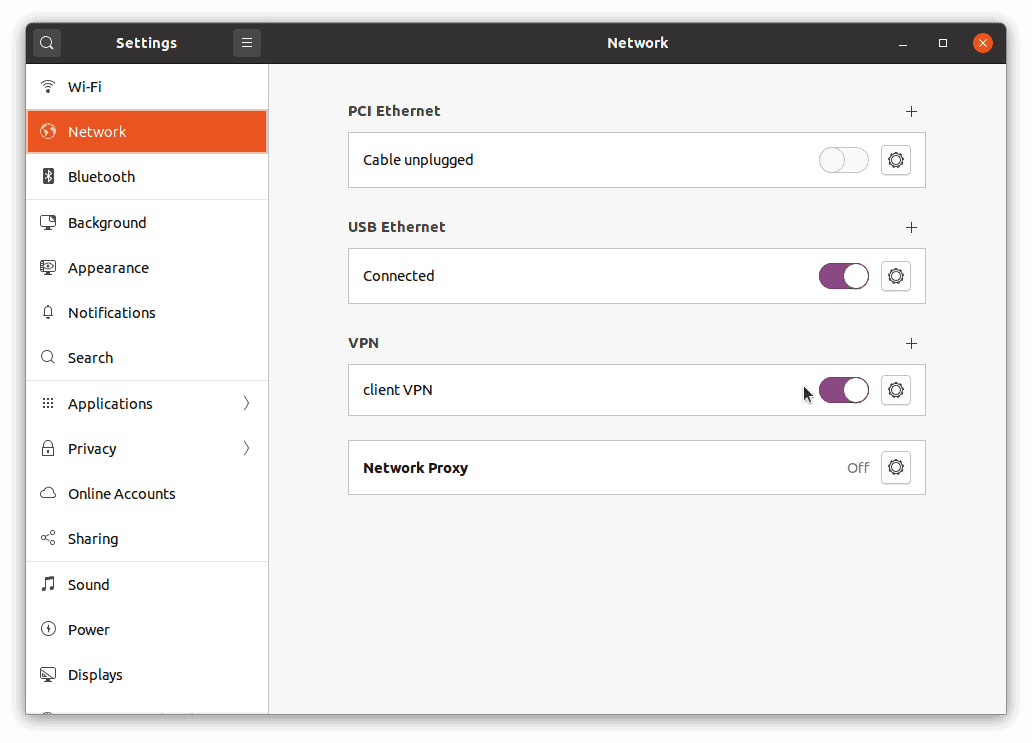Viewport: 1032px width, 743px height.
Task: Open Wi-Fi settings from the sidebar
Action: click(x=84, y=86)
